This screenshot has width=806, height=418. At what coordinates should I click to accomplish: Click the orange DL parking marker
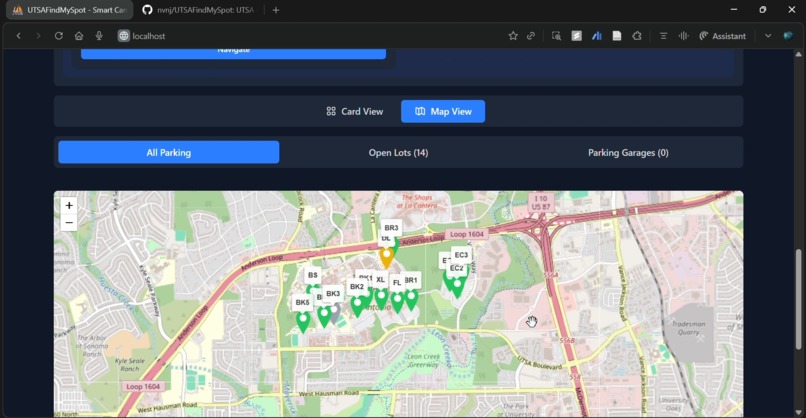coord(387,258)
